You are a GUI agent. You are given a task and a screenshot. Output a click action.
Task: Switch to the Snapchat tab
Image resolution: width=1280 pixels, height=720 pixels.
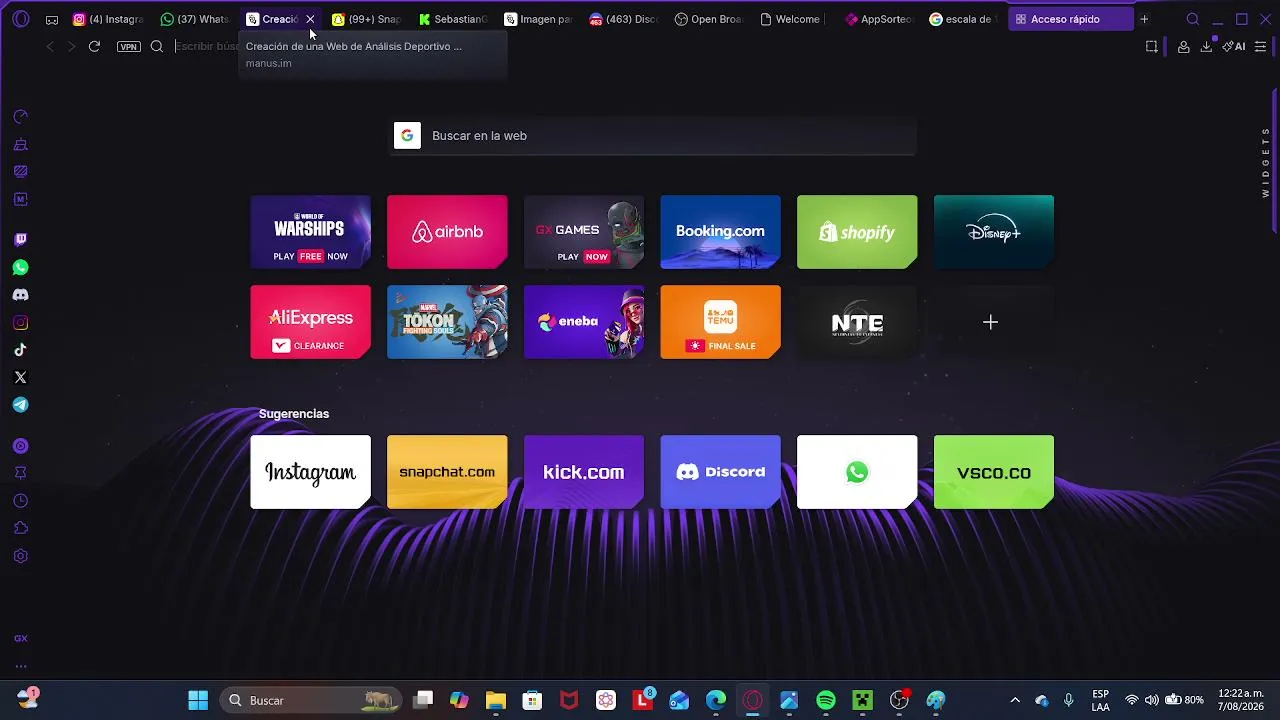pos(366,19)
